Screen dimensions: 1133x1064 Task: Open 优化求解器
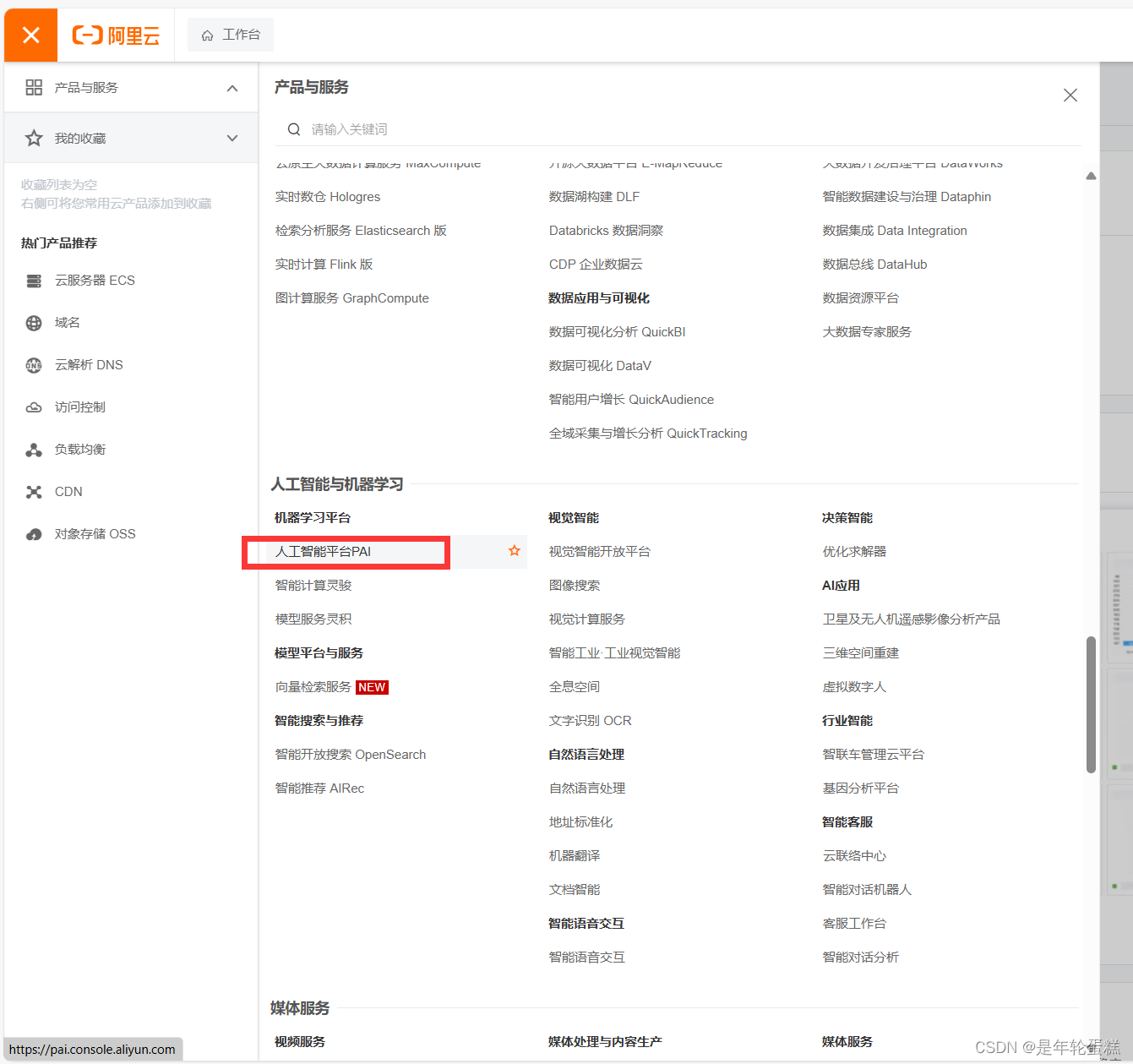coord(854,552)
